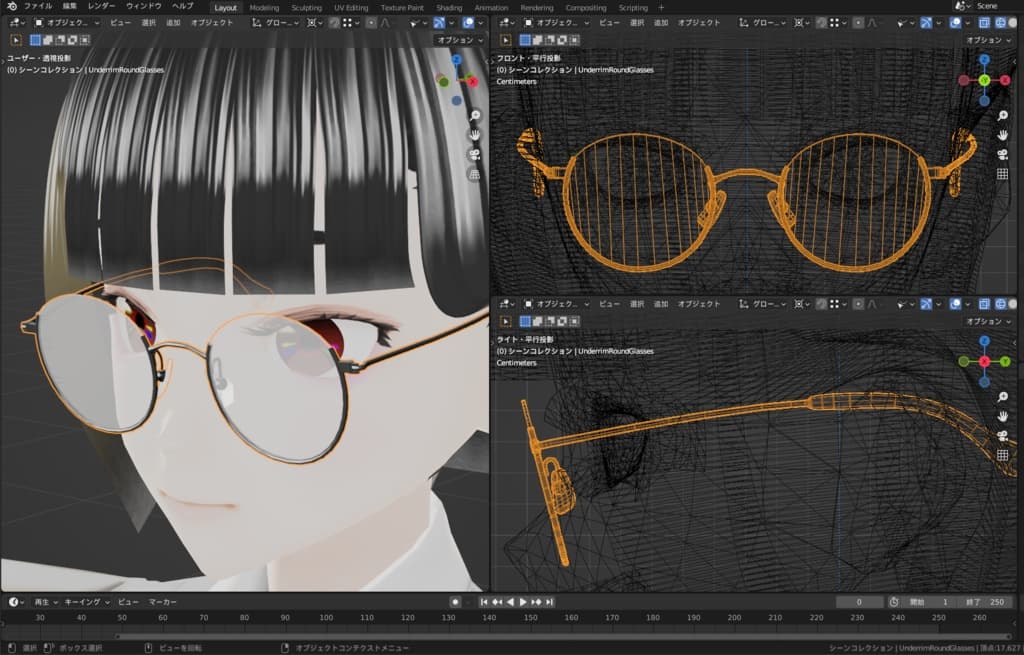Open object mode dropdown in perspective viewport

pos(66,22)
